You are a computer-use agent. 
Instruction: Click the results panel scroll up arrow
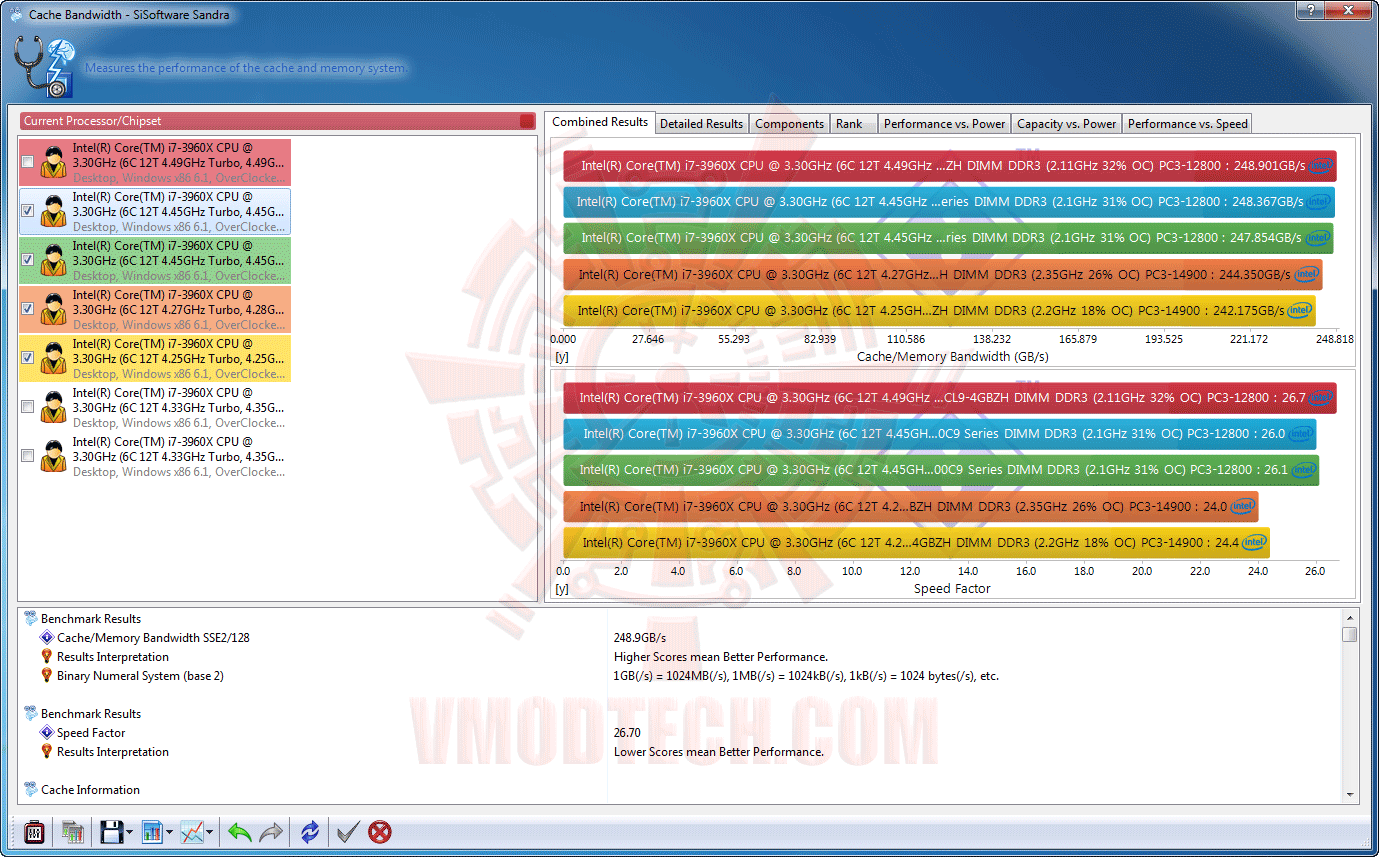pyautogui.click(x=1350, y=617)
